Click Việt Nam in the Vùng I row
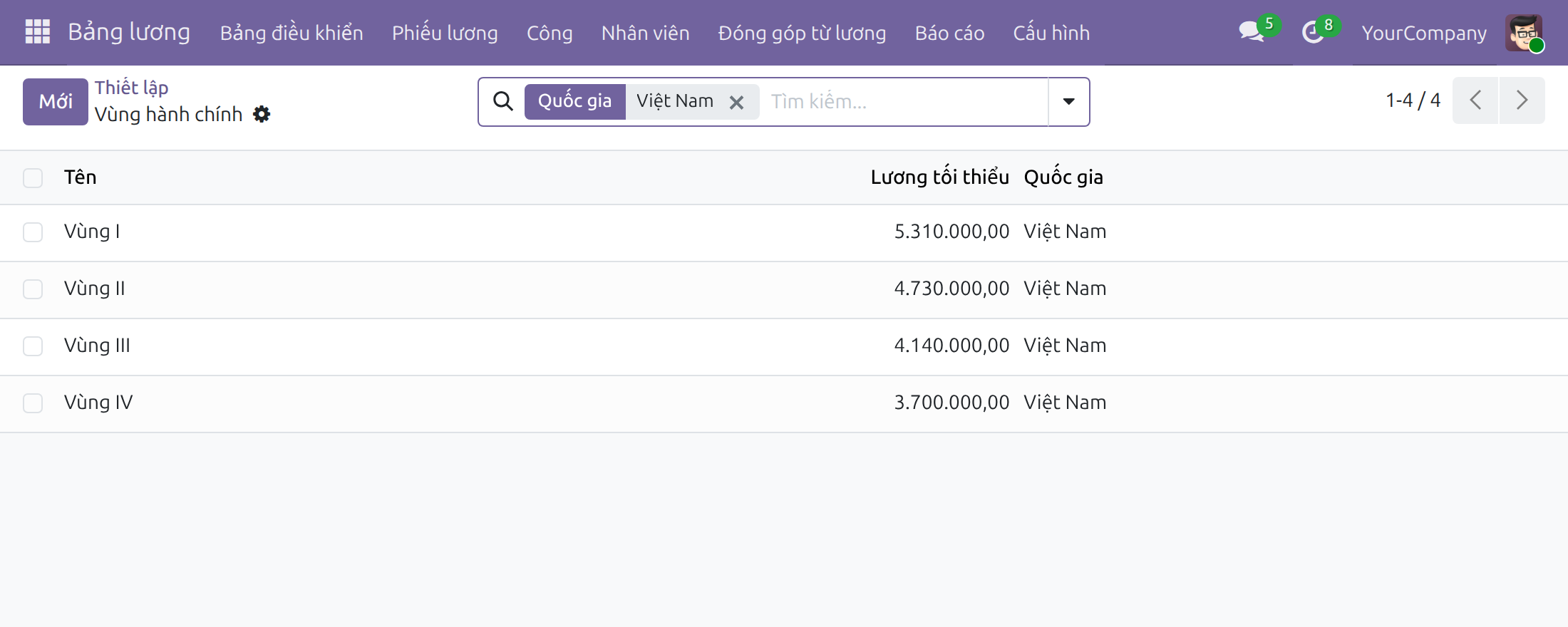 click(1065, 232)
